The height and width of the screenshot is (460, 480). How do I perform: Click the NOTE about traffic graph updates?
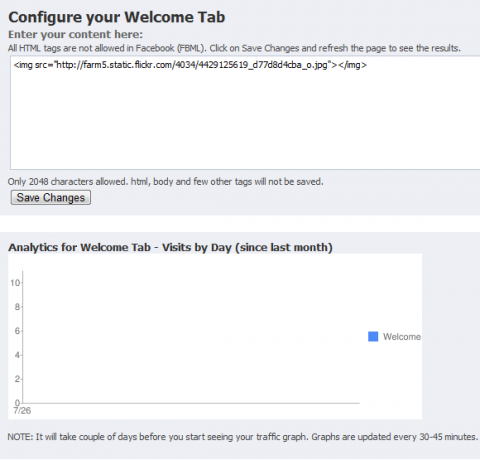point(243,437)
